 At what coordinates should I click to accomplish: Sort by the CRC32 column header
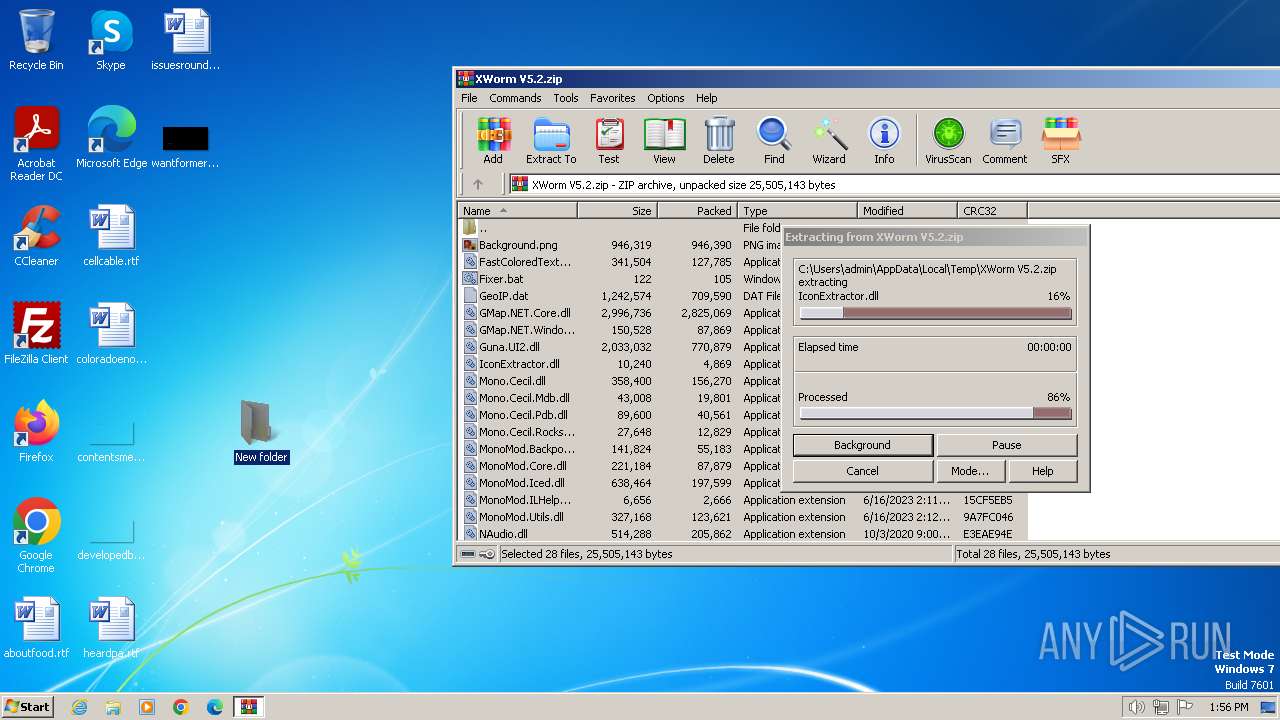coord(992,210)
